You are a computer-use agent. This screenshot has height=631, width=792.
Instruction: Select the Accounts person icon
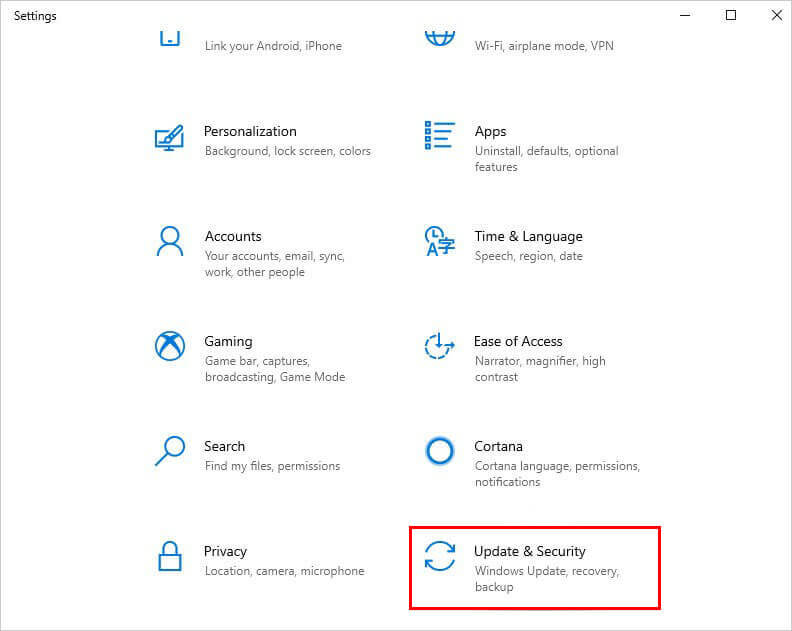point(170,241)
